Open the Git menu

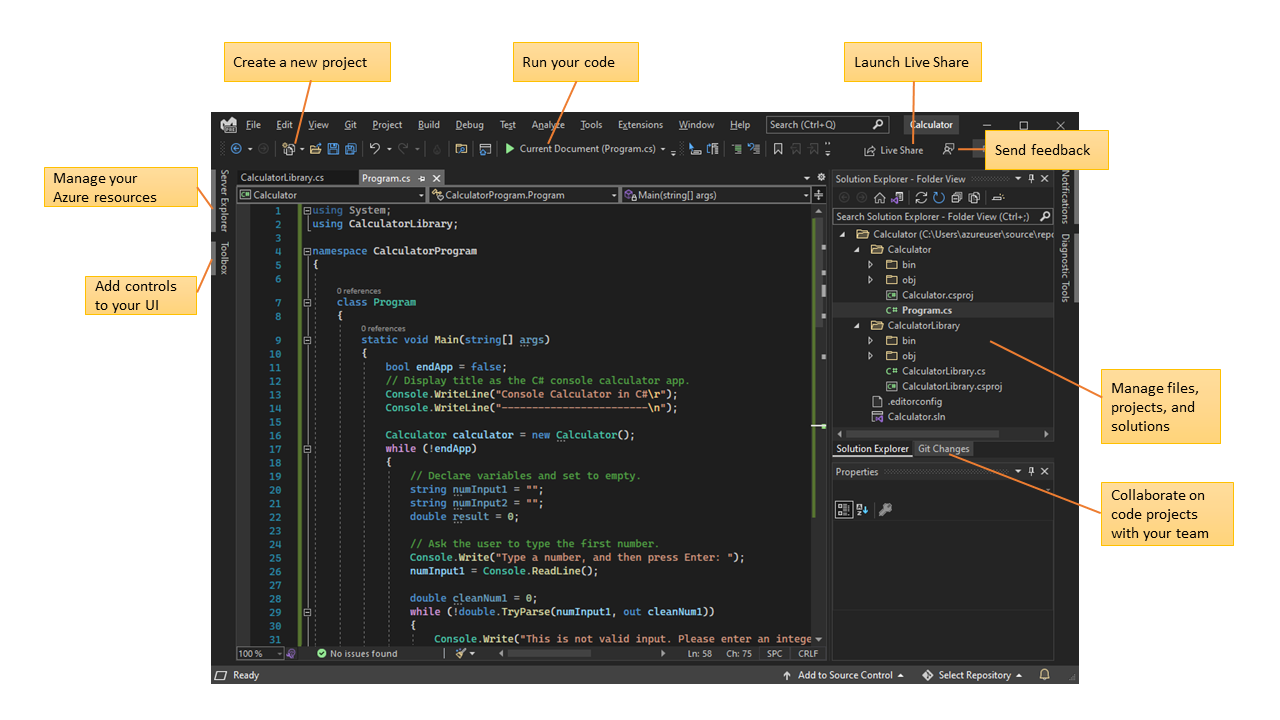pyautogui.click(x=350, y=124)
